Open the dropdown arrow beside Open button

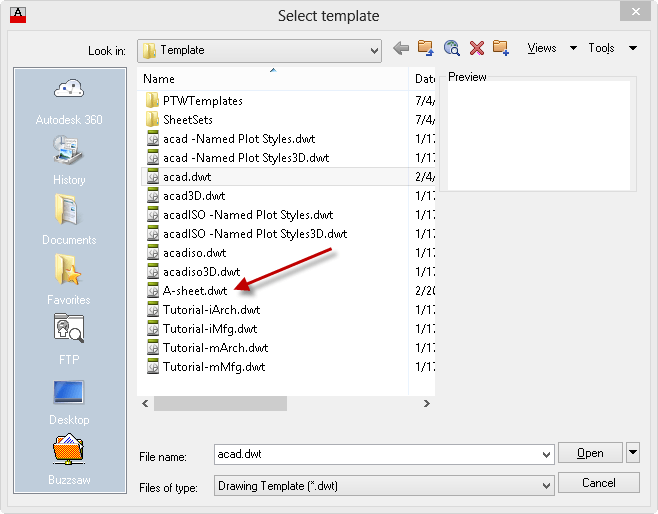pos(633,453)
